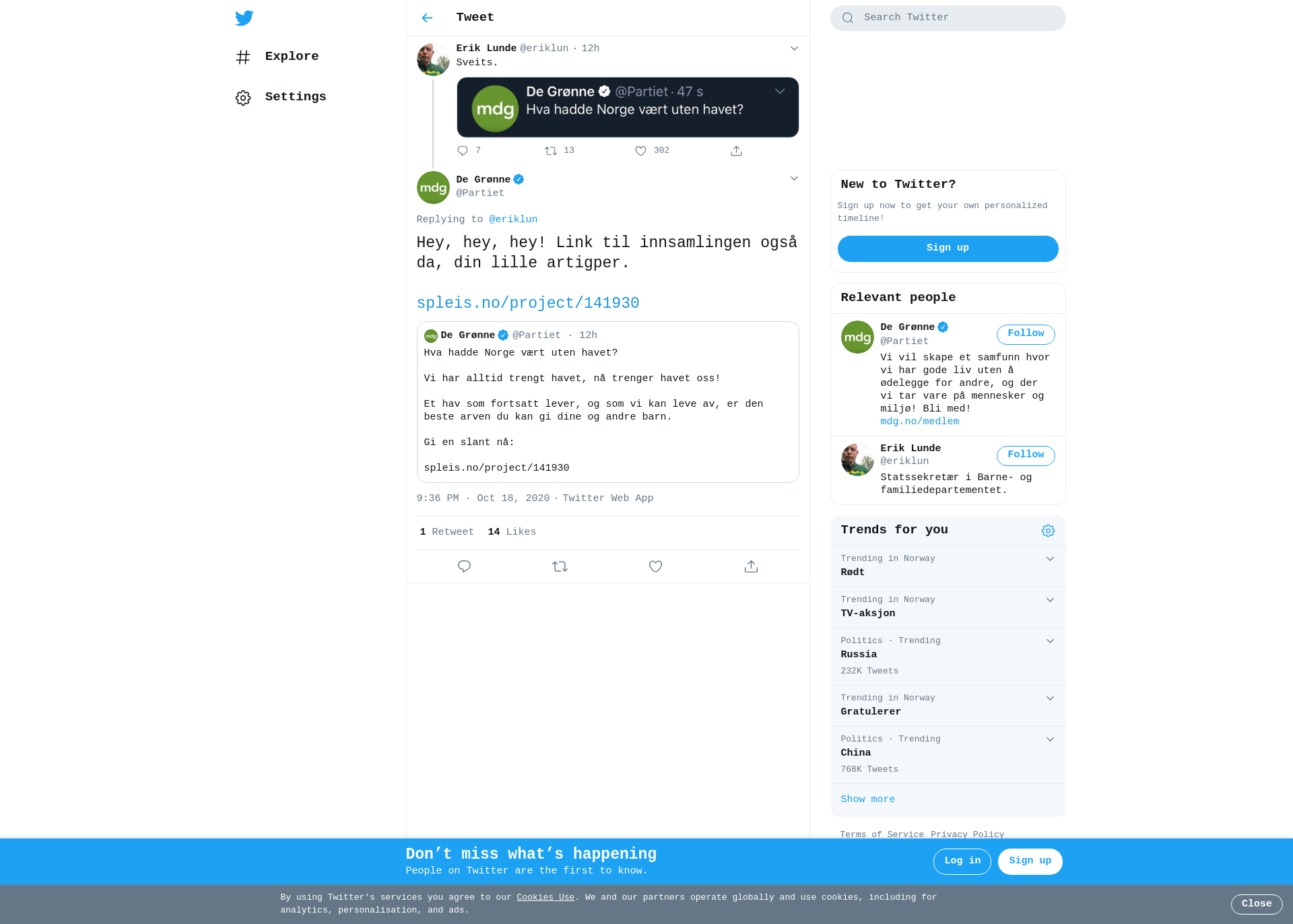Go back using the arrow icon
This screenshot has width=1293, height=924.
pos(427,18)
